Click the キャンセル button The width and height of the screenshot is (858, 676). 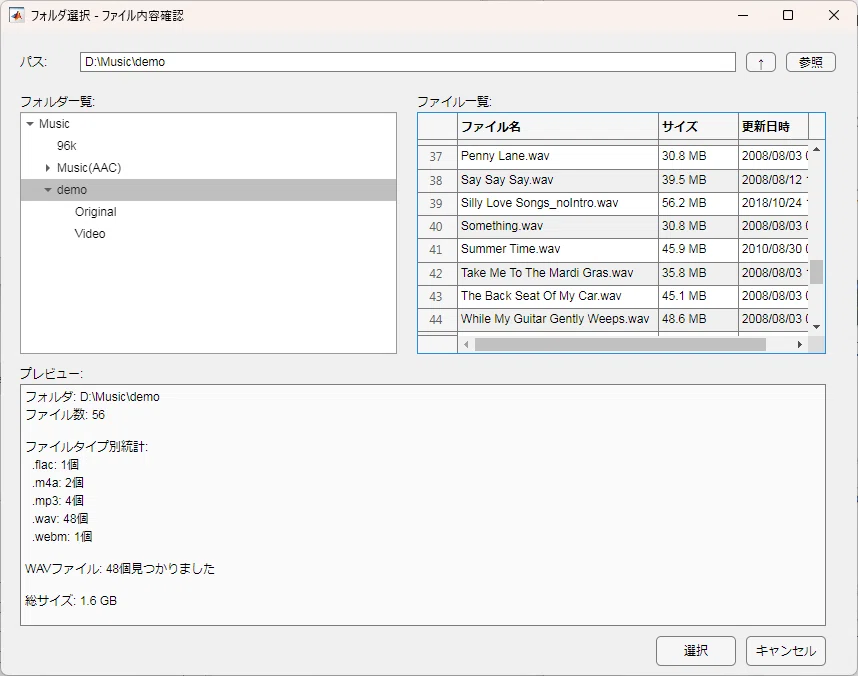(x=785, y=651)
